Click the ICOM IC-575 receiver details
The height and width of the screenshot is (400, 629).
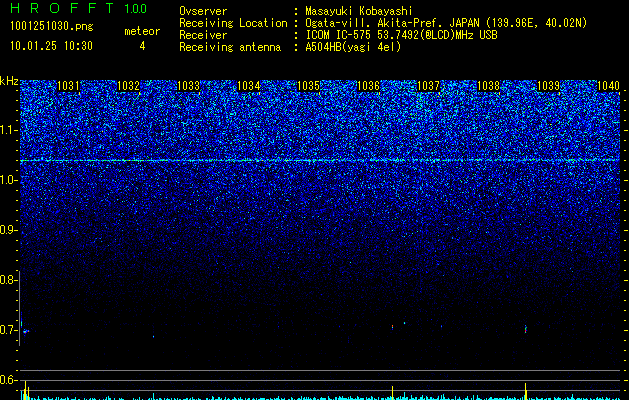pyautogui.click(x=401, y=35)
